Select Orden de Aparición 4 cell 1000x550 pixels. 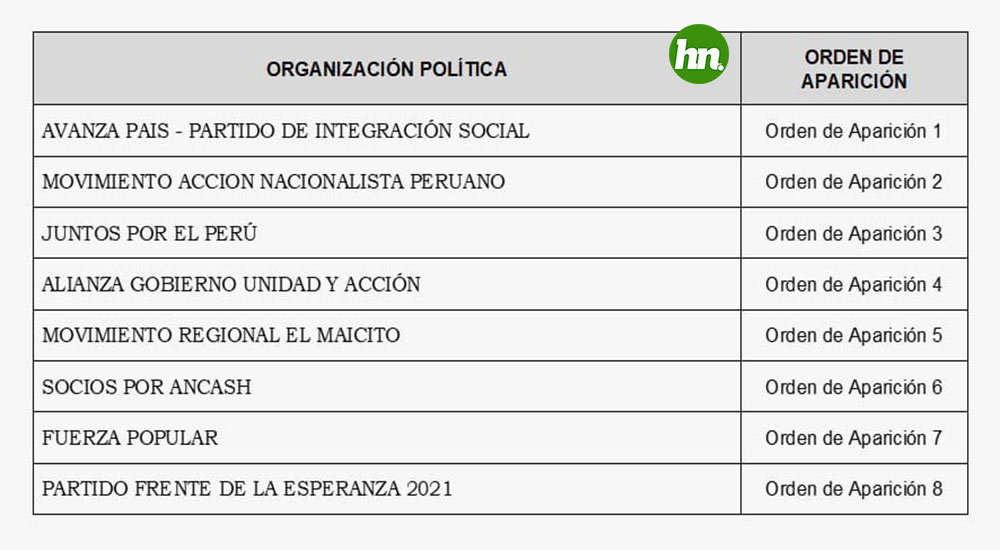tap(854, 284)
